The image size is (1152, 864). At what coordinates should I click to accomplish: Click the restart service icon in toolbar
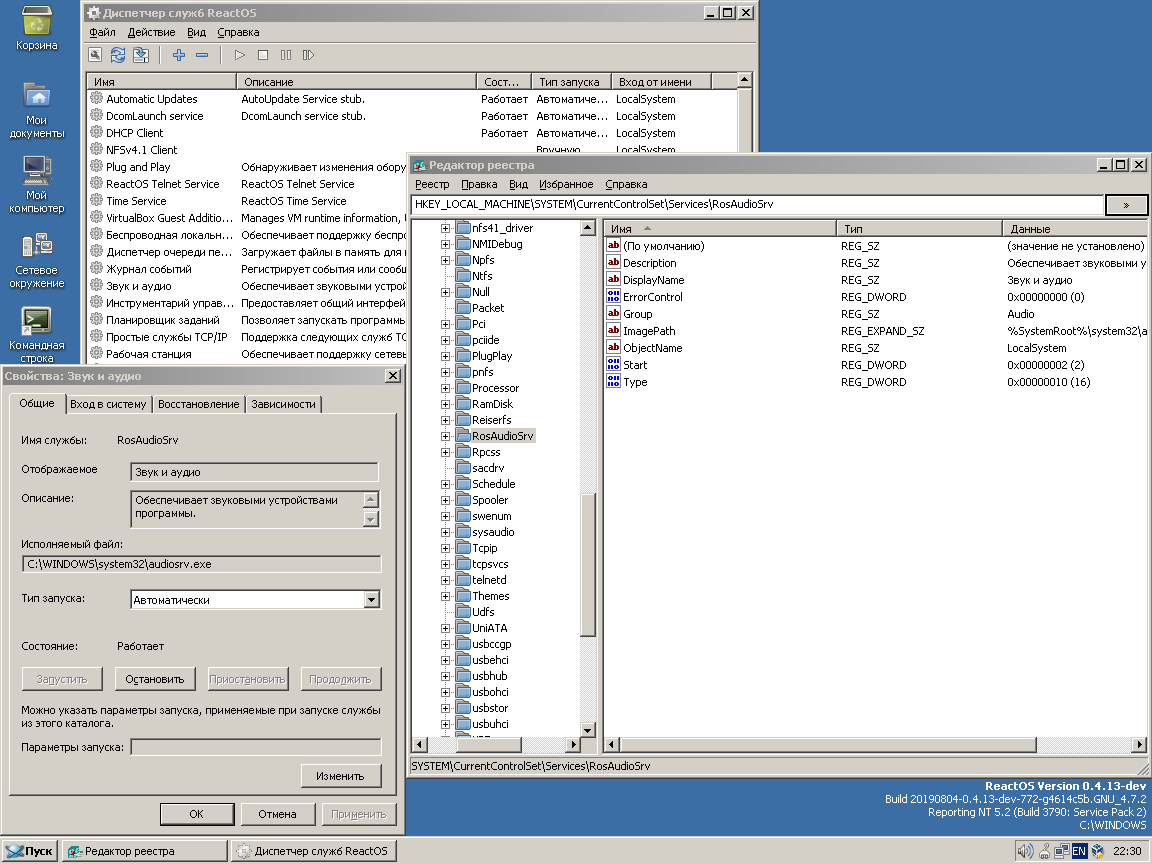pos(309,55)
